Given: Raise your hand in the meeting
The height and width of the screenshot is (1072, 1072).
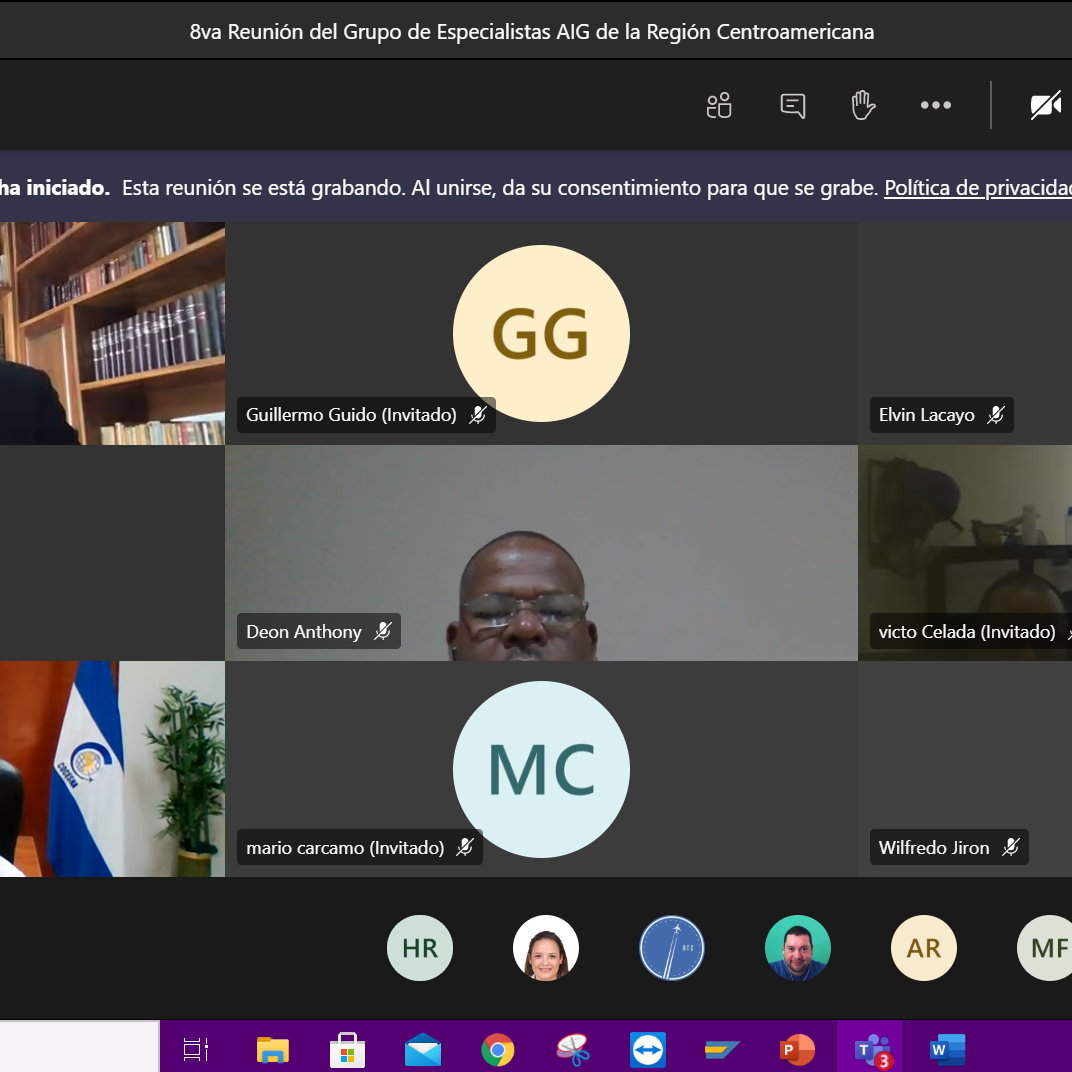Looking at the screenshot, I should (x=863, y=105).
